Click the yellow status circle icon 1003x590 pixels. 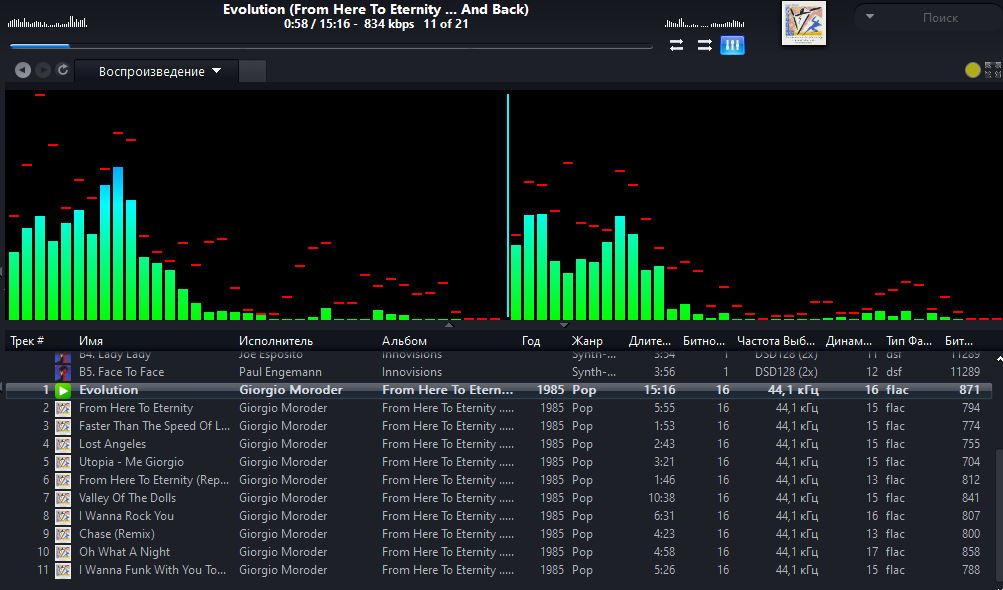972,70
